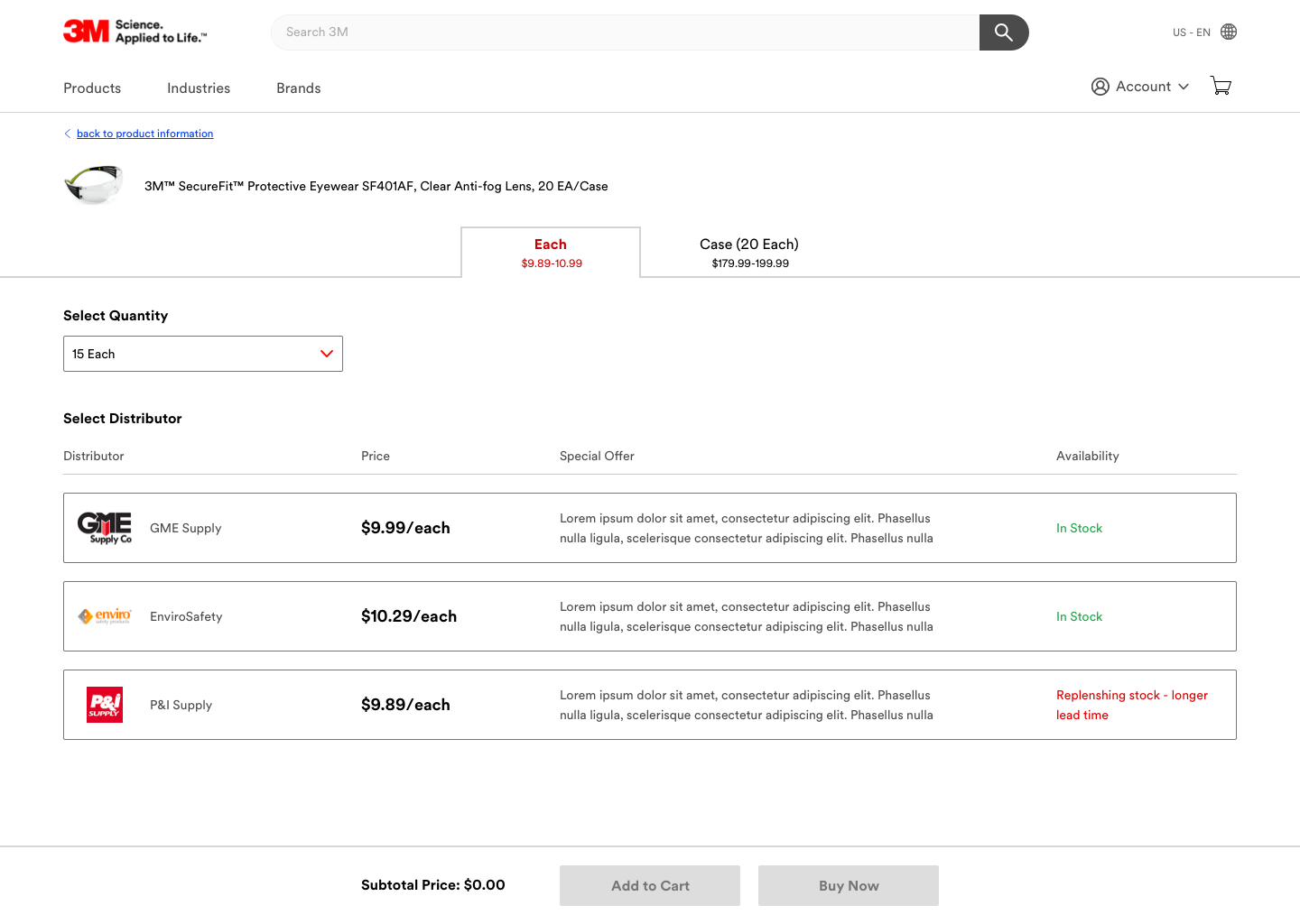Open the Products menu
The width and height of the screenshot is (1300, 924).
pyautogui.click(x=92, y=88)
